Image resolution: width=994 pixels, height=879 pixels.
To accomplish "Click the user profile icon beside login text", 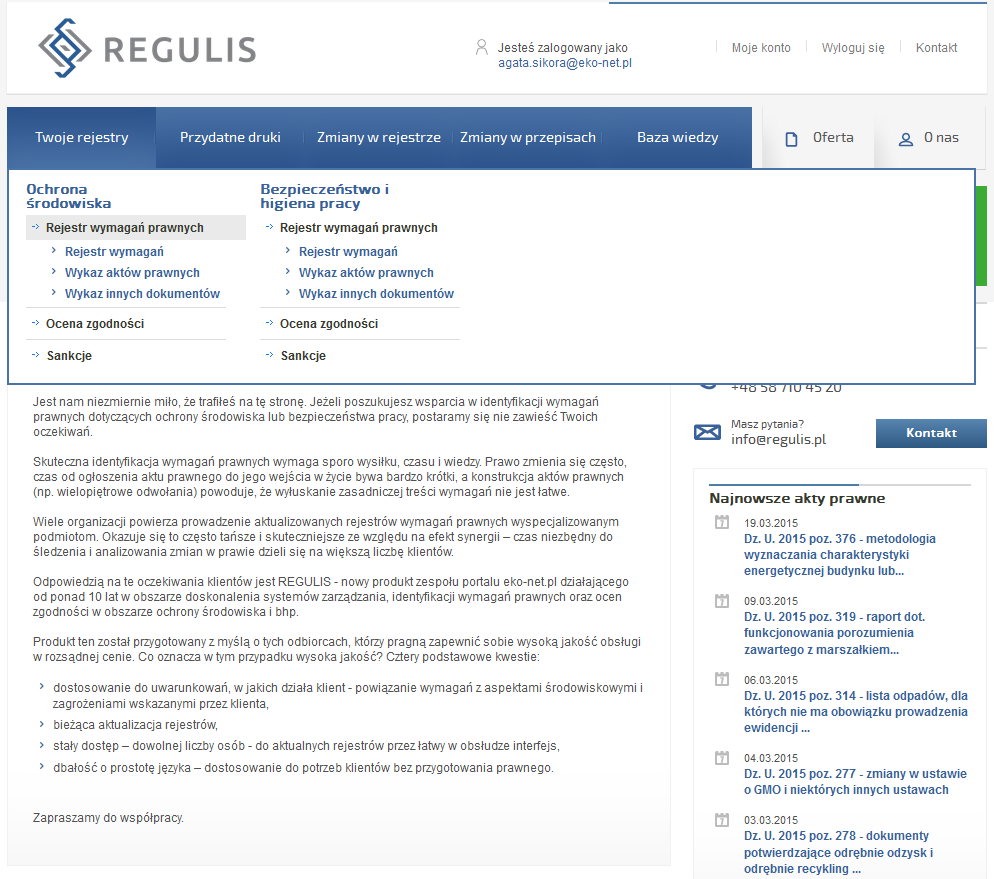I will (482, 48).
